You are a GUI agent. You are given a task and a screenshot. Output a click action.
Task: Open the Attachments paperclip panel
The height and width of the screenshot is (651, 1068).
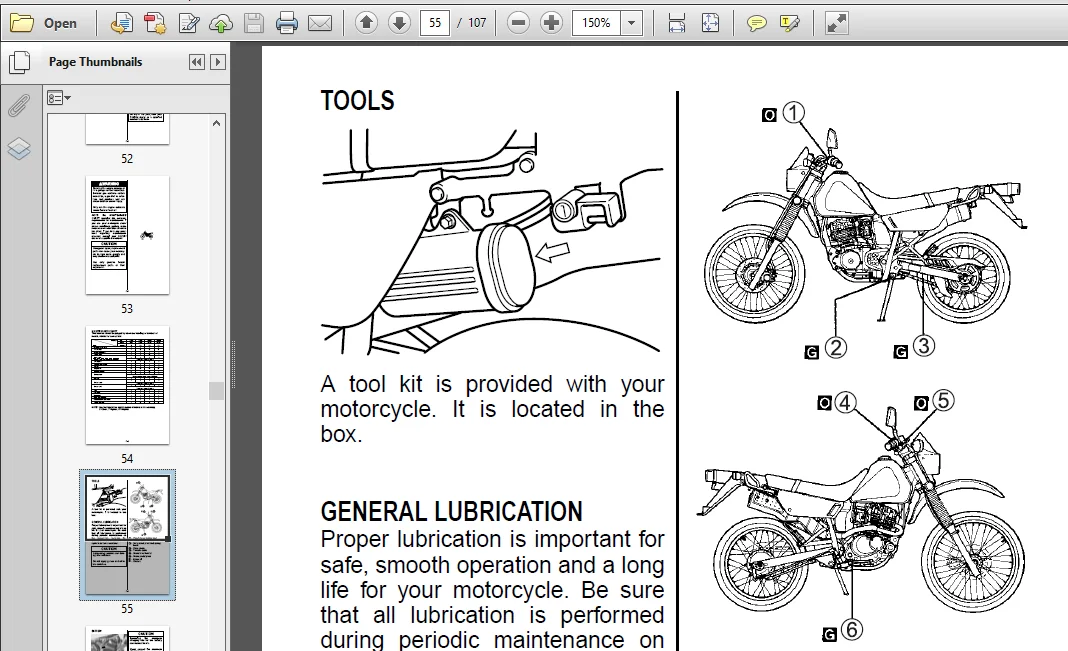tap(20, 106)
